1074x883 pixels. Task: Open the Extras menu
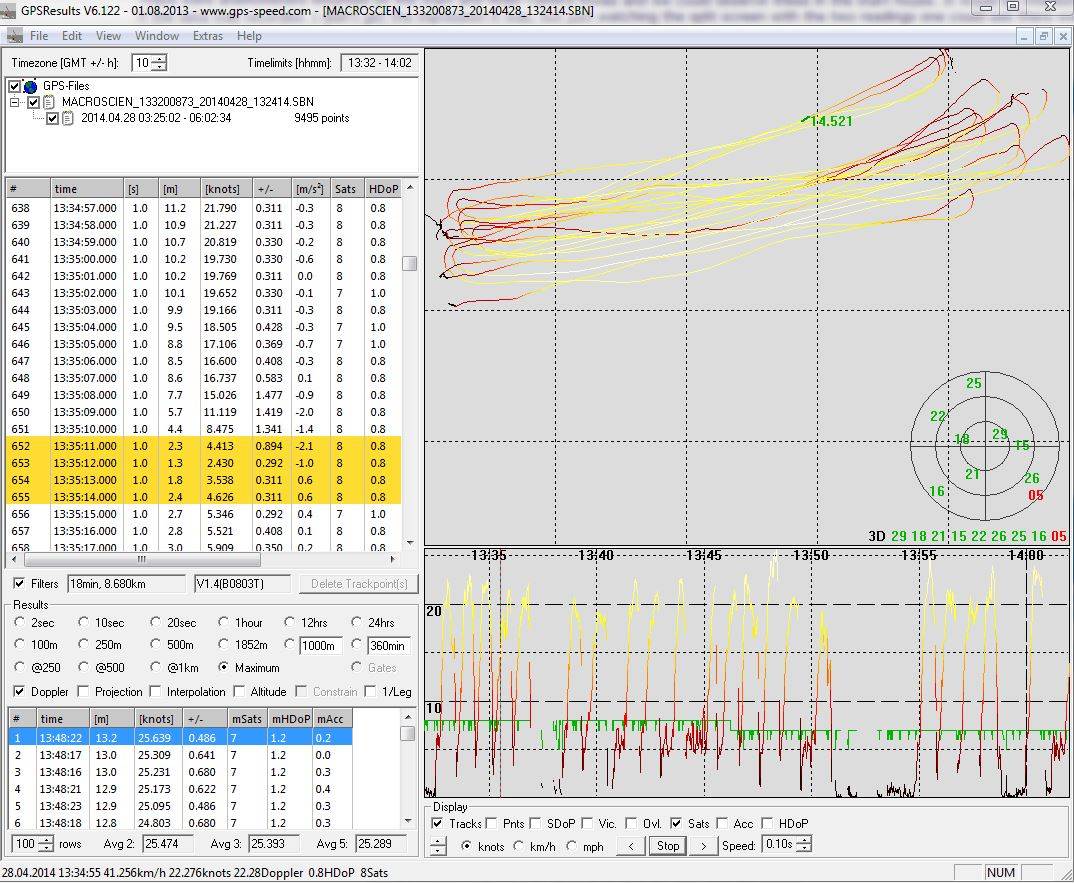pyautogui.click(x=208, y=36)
